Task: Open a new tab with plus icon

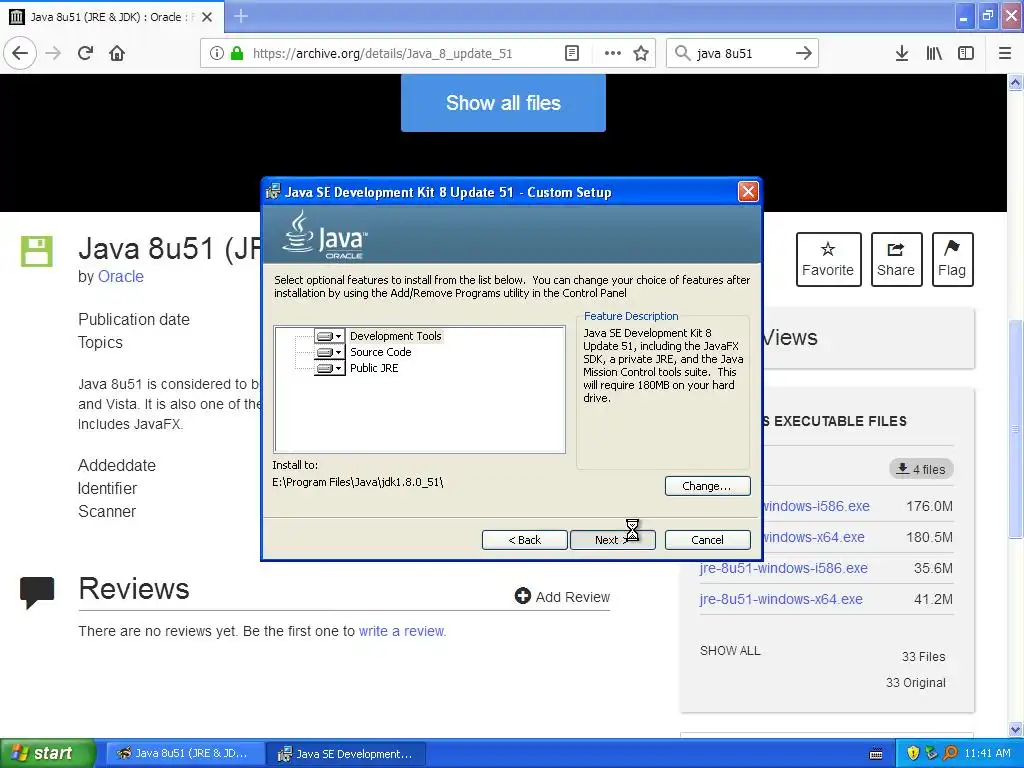Action: point(240,16)
